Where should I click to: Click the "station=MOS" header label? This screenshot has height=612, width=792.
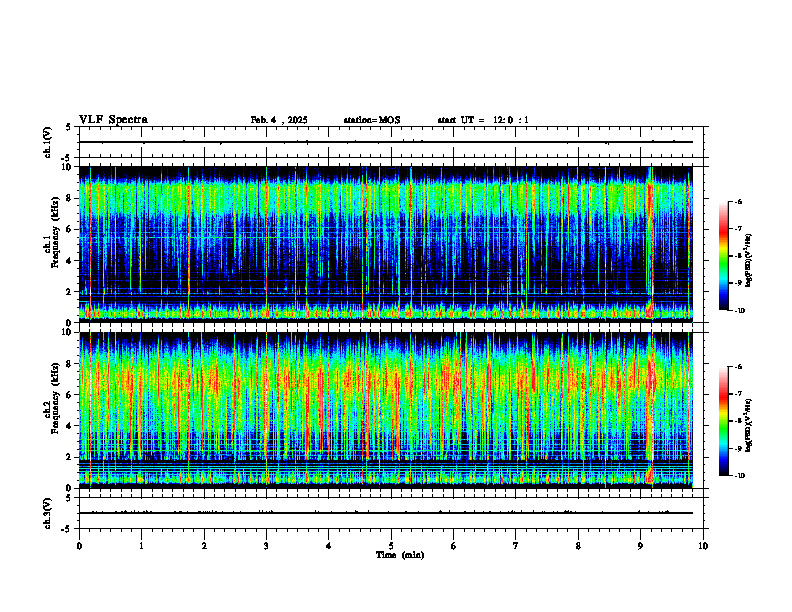[372, 120]
